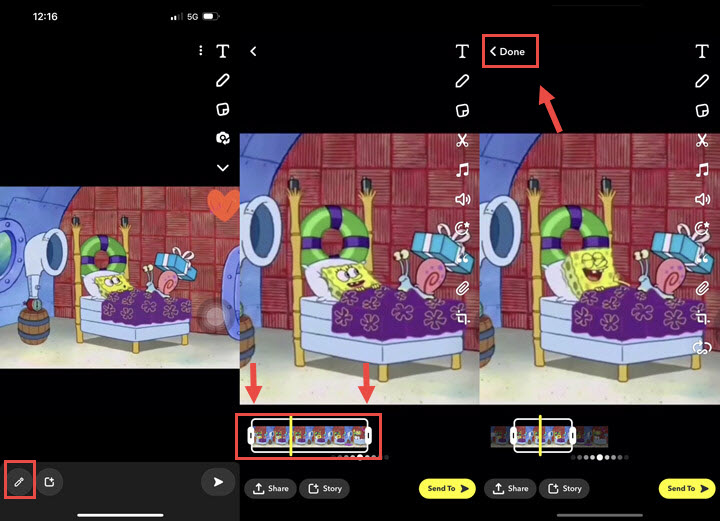Image resolution: width=720 pixels, height=521 pixels.
Task: Select the draw pencil tool in left screen
Action: 223,80
